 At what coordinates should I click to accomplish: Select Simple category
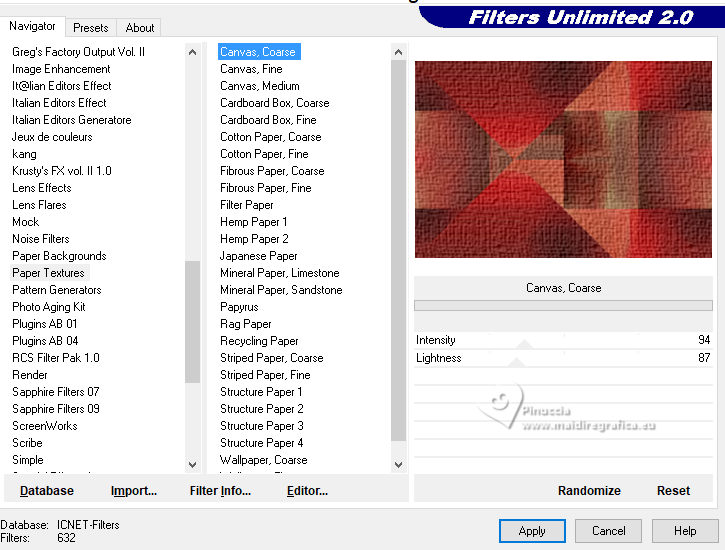pyautogui.click(x=28, y=460)
